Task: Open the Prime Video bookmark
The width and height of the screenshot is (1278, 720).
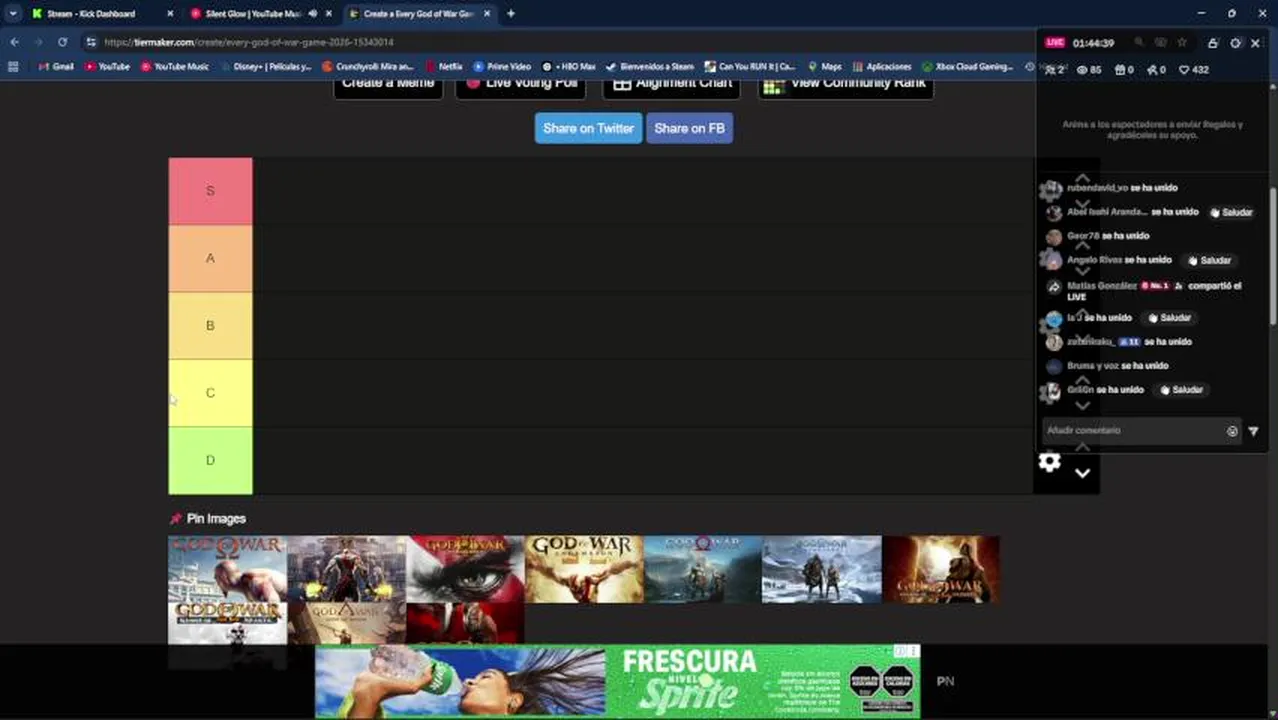Action: pyautogui.click(x=502, y=67)
